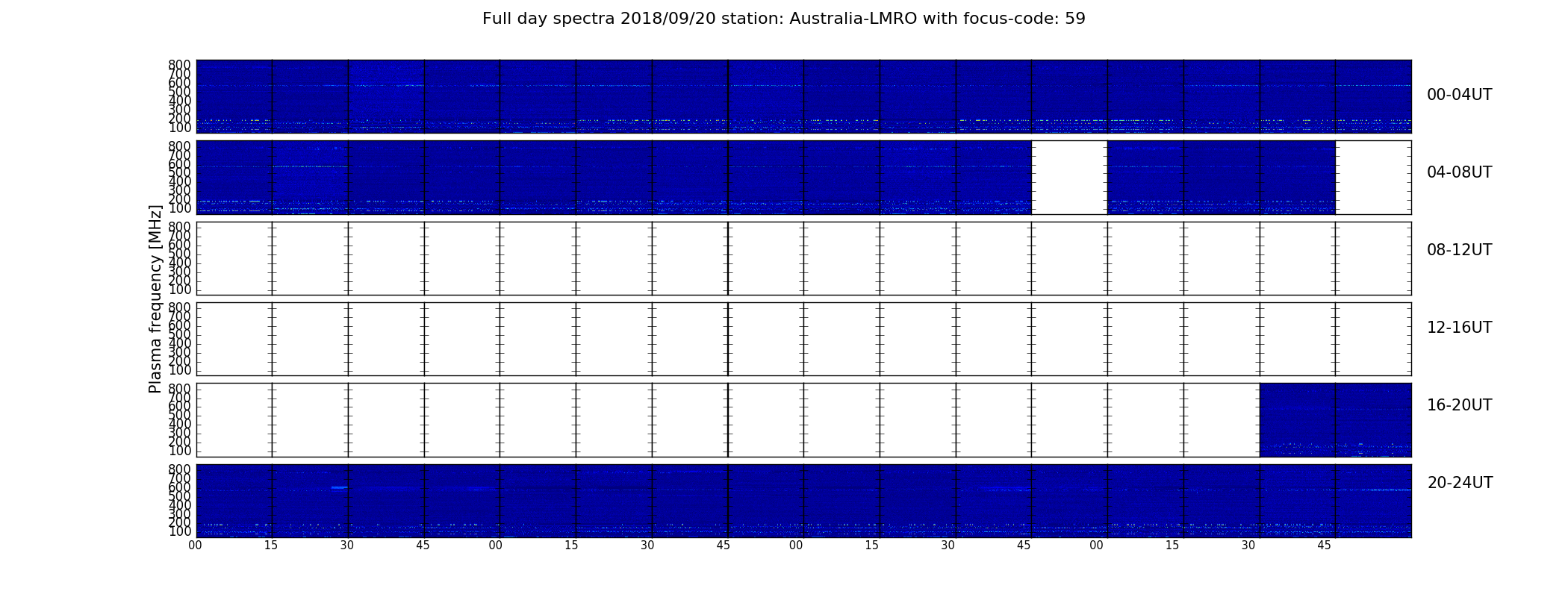Click the '20-24UT' panel label
Screen dimensions: 1568x597
click(1460, 483)
